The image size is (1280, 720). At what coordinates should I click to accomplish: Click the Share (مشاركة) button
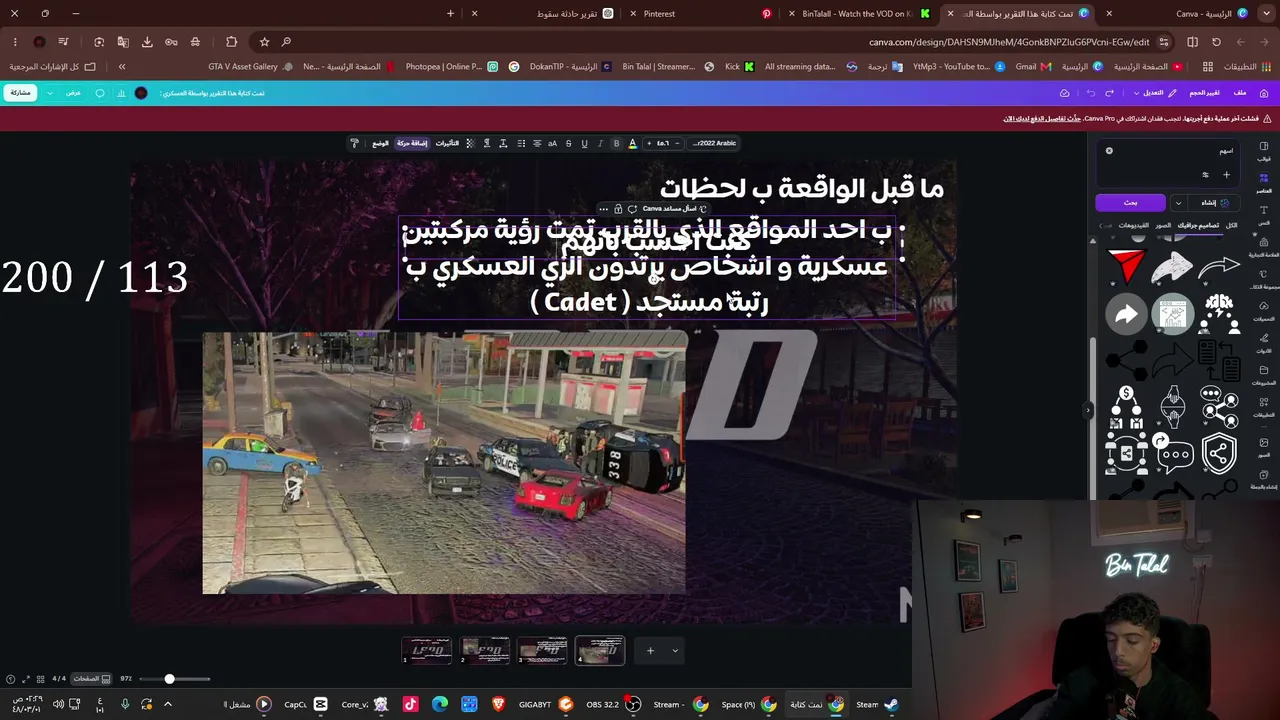tap(20, 93)
